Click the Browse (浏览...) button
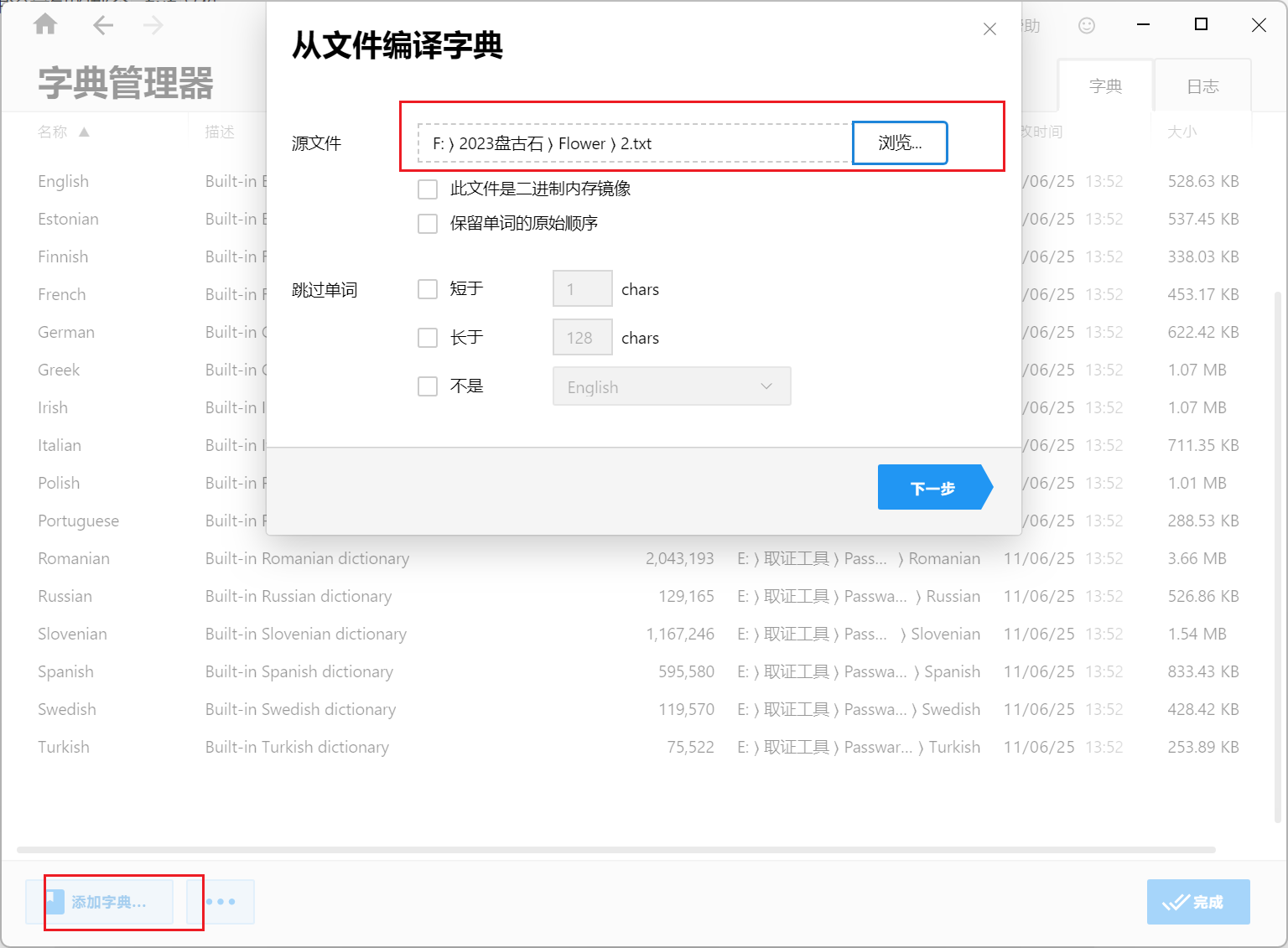This screenshot has width=1288, height=948. click(x=900, y=143)
